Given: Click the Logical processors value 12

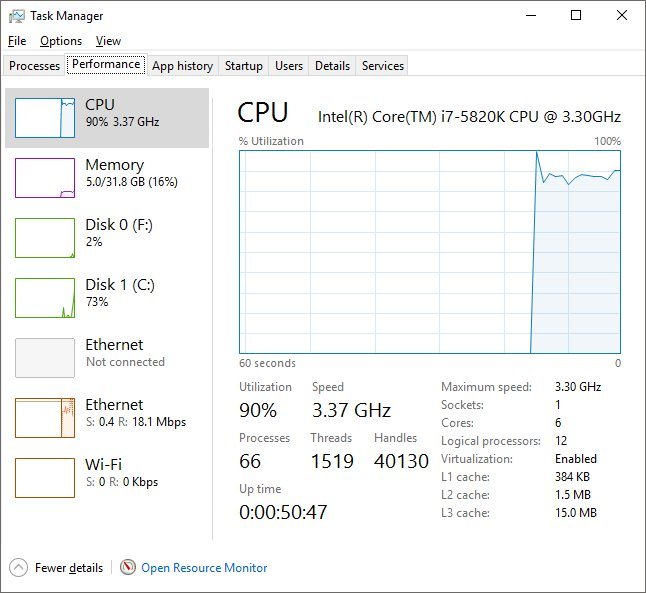Looking at the screenshot, I should click(x=561, y=441).
